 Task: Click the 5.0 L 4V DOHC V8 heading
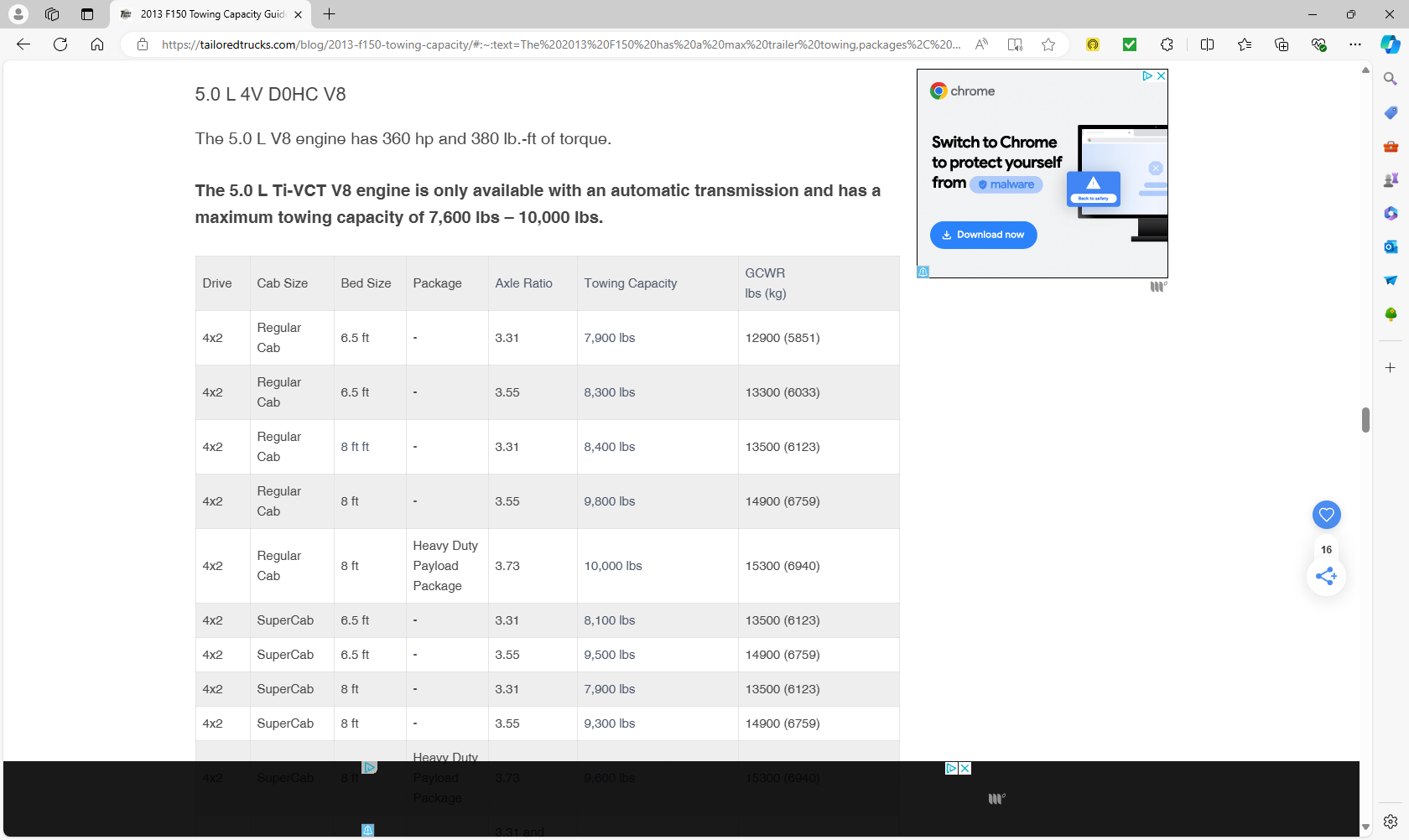coord(270,95)
